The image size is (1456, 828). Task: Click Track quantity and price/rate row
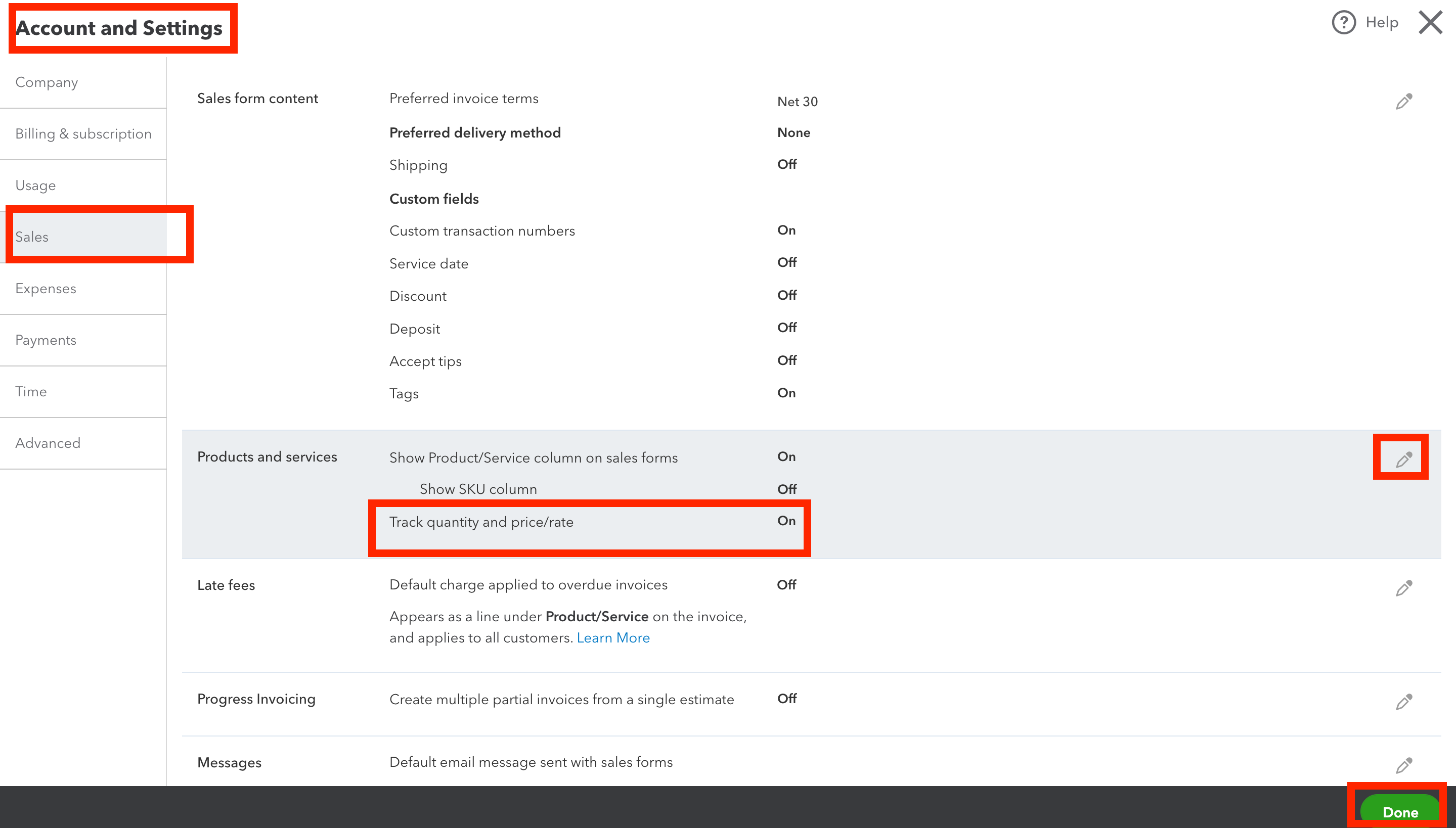[x=481, y=522]
